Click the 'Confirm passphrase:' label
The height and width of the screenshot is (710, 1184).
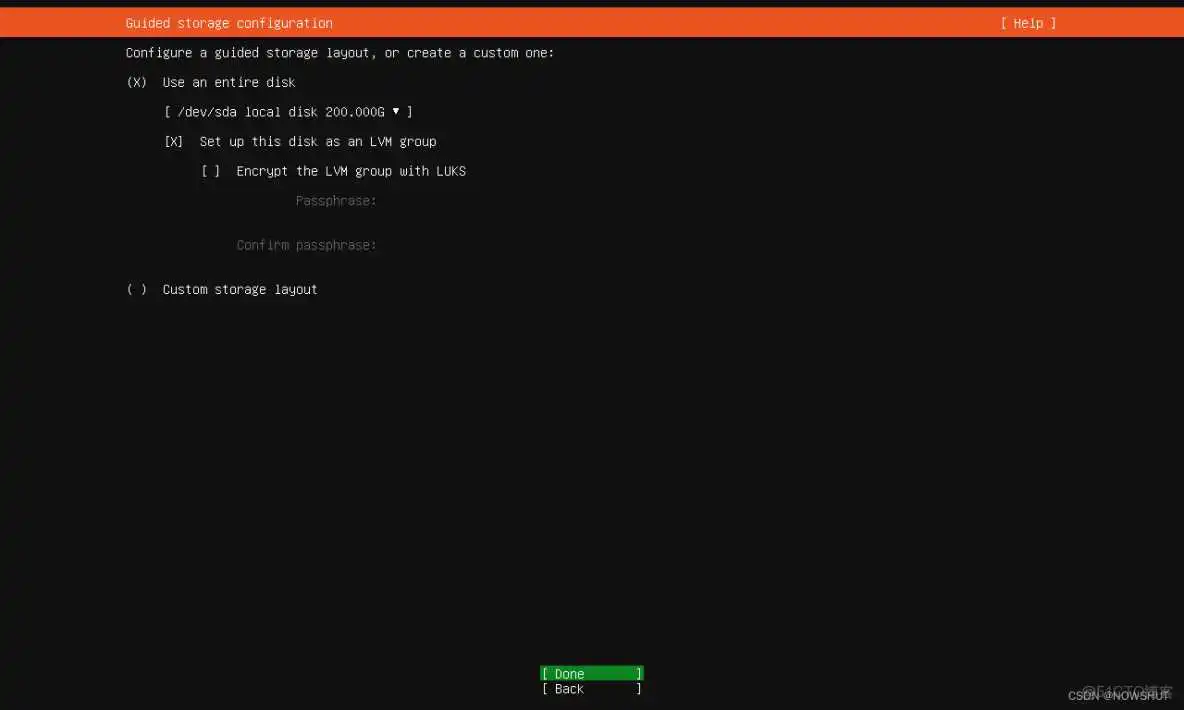pos(307,245)
